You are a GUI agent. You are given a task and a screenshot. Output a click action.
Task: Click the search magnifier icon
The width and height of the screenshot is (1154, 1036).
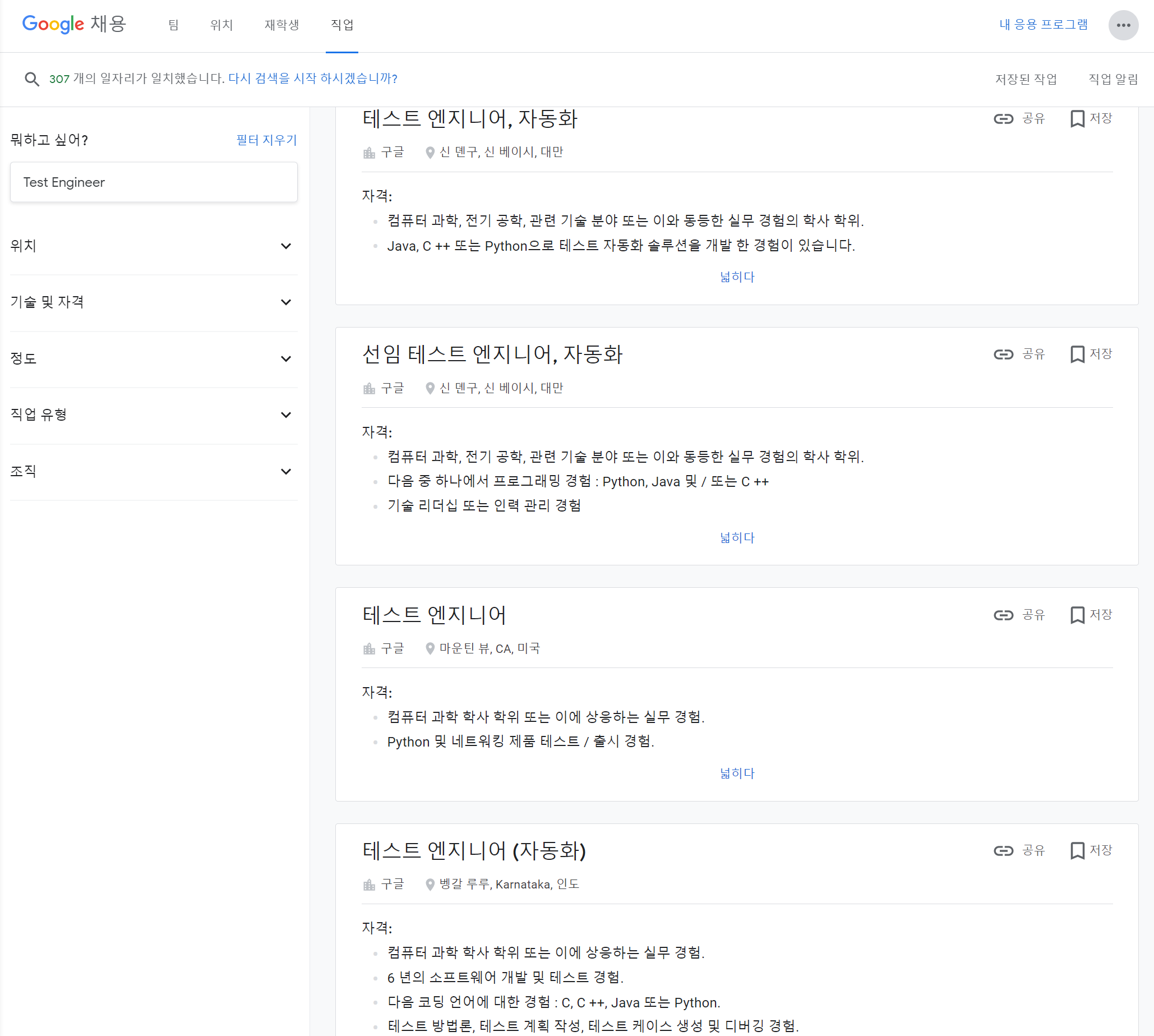pos(32,79)
